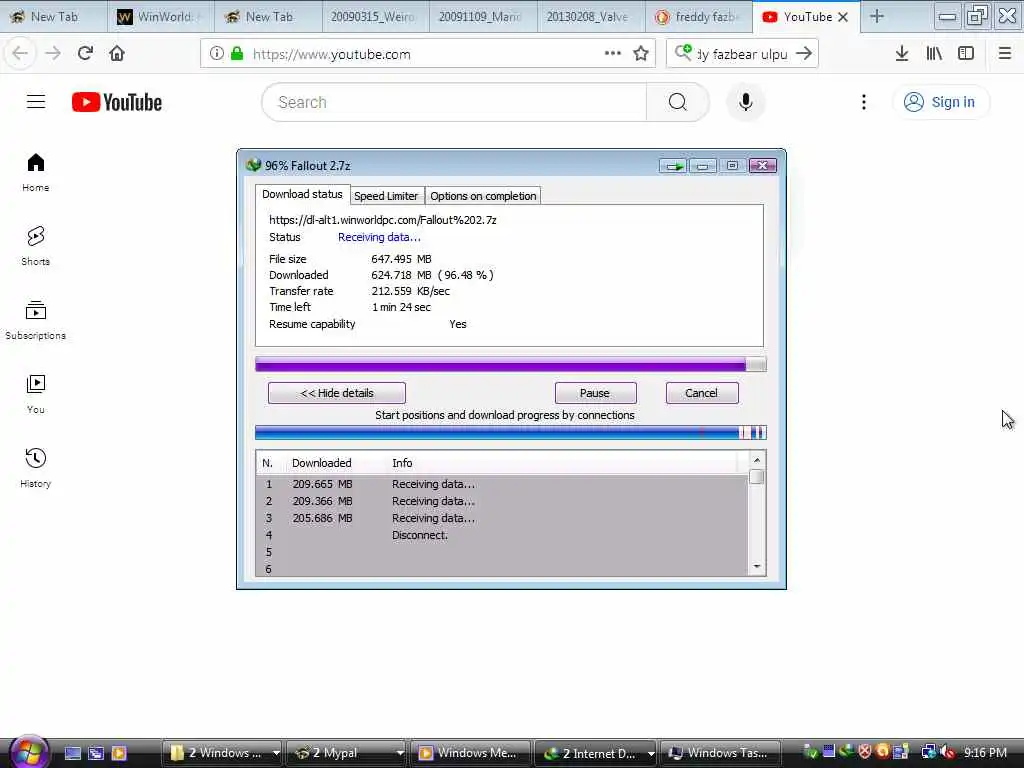The height and width of the screenshot is (768, 1024).
Task: Open the browser application menu
Action: click(1005, 54)
